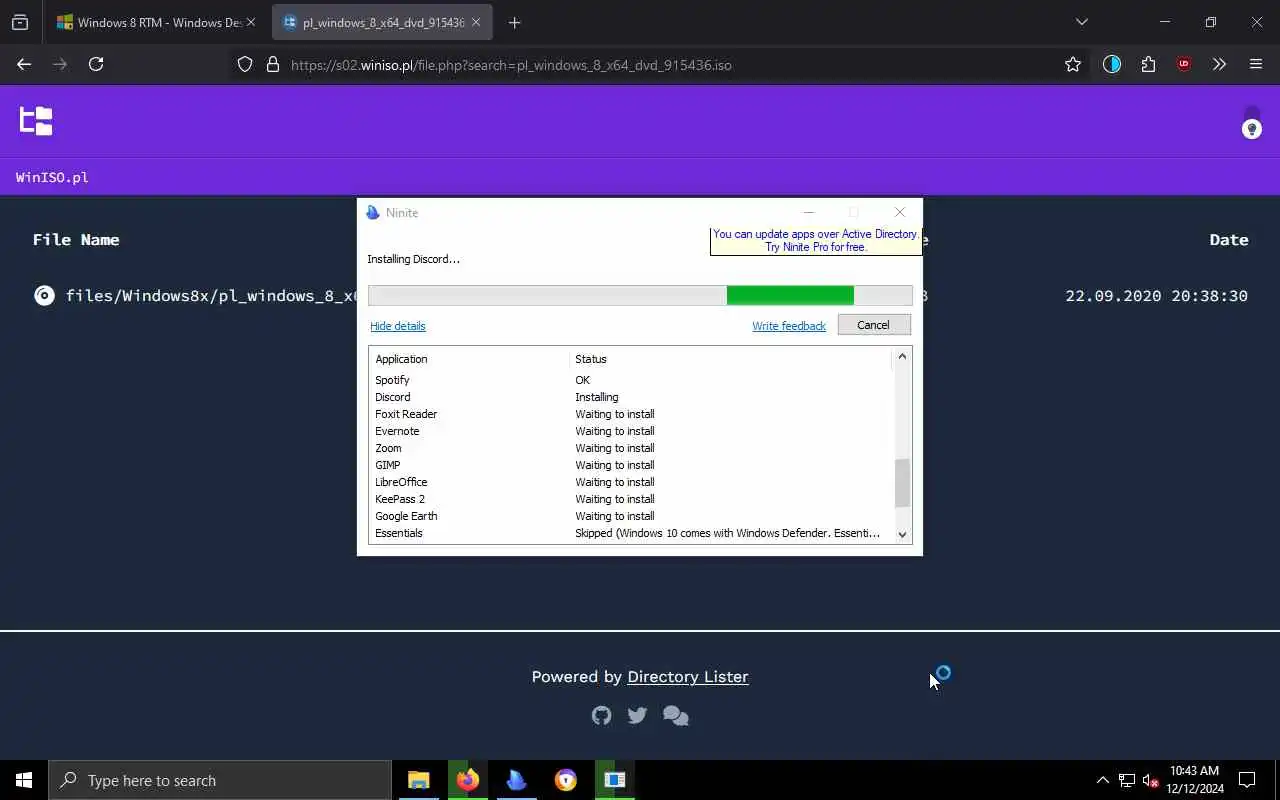Toggle the site theme lightbulb icon

point(1251,129)
